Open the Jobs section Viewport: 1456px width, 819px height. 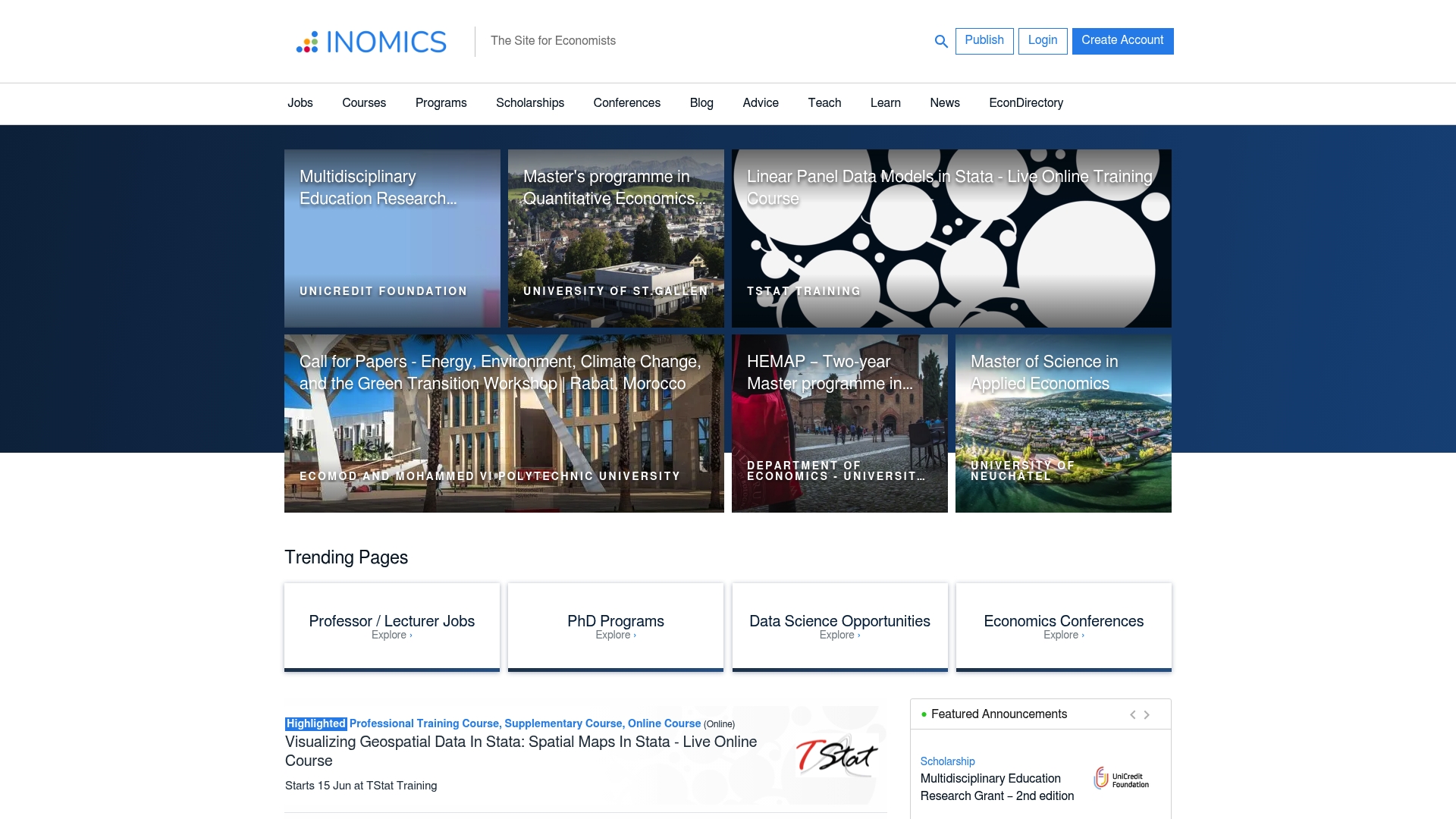(300, 103)
